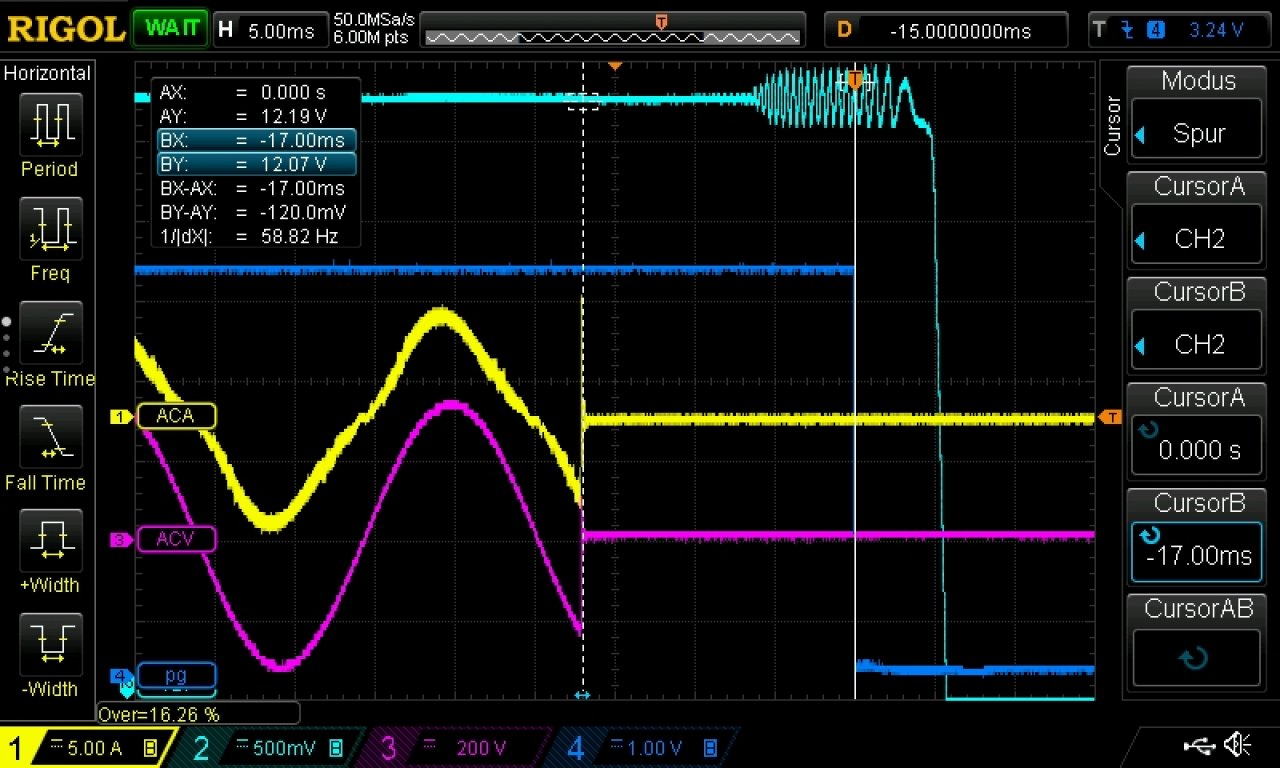Select the Freq measurement icon
1280x768 pixels.
50,229
